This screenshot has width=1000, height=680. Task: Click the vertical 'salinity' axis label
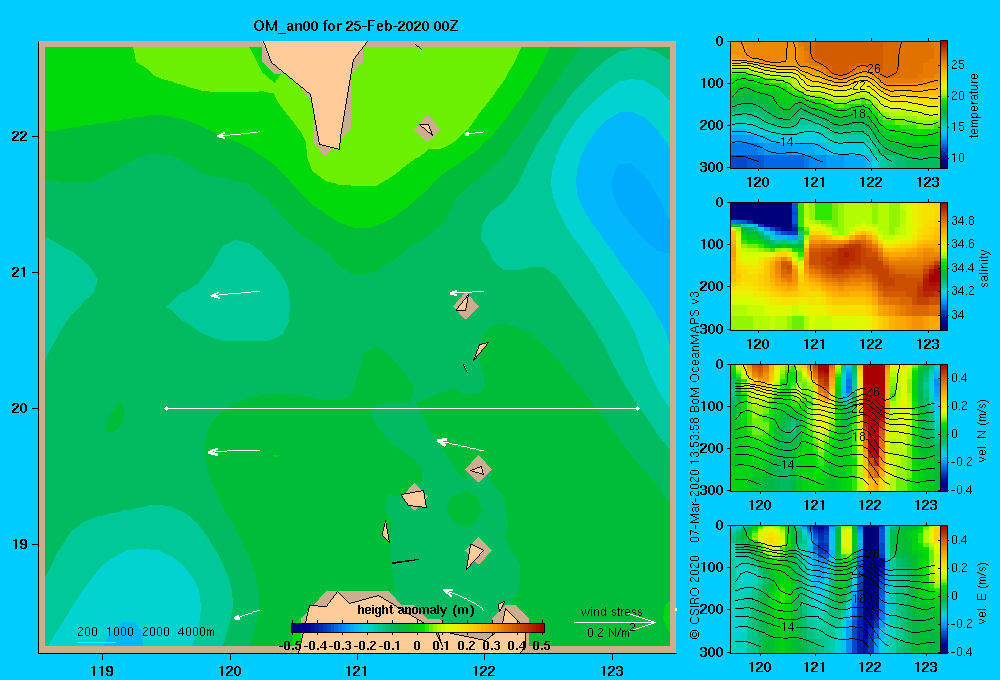(984, 268)
